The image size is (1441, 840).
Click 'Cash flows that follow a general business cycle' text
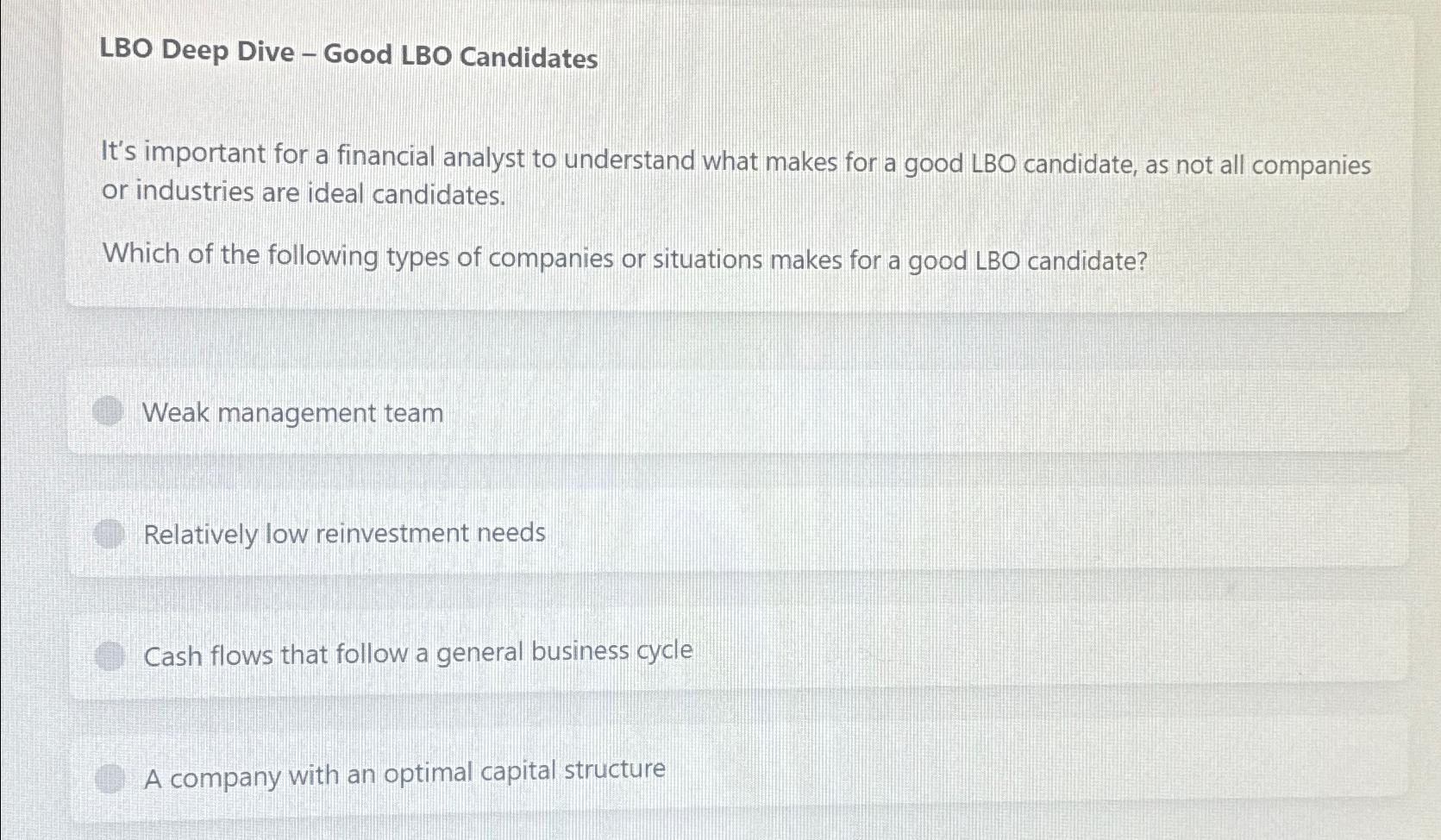click(417, 654)
